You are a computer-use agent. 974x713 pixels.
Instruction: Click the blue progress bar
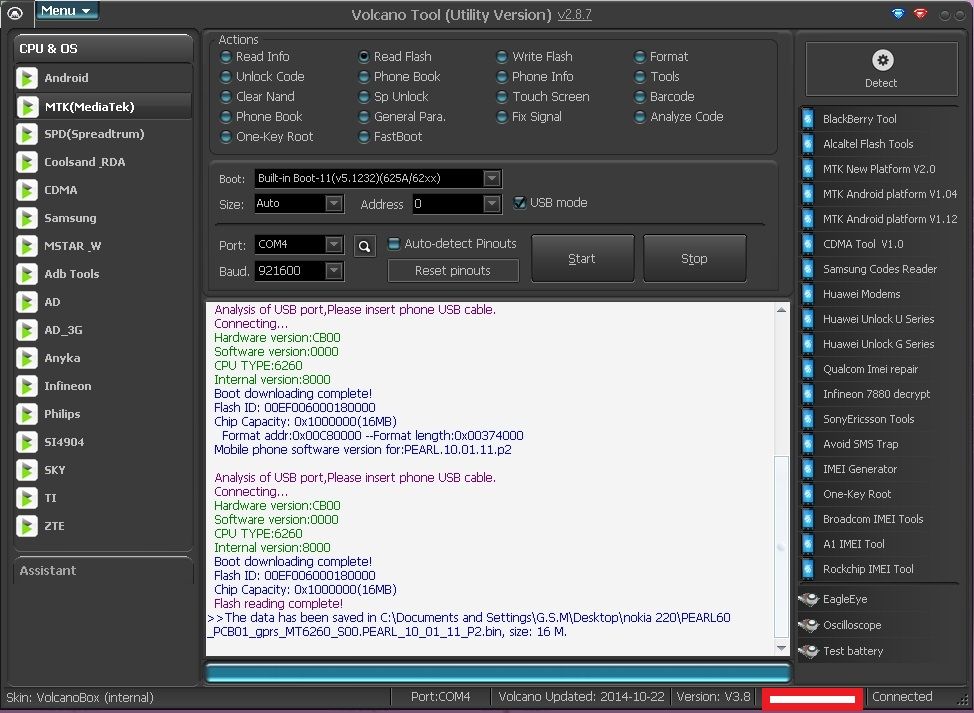click(497, 673)
